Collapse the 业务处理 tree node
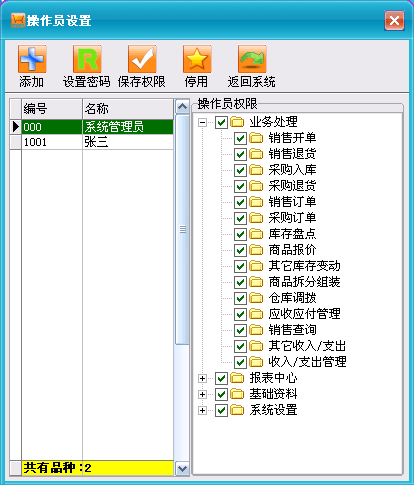 [x=202, y=122]
